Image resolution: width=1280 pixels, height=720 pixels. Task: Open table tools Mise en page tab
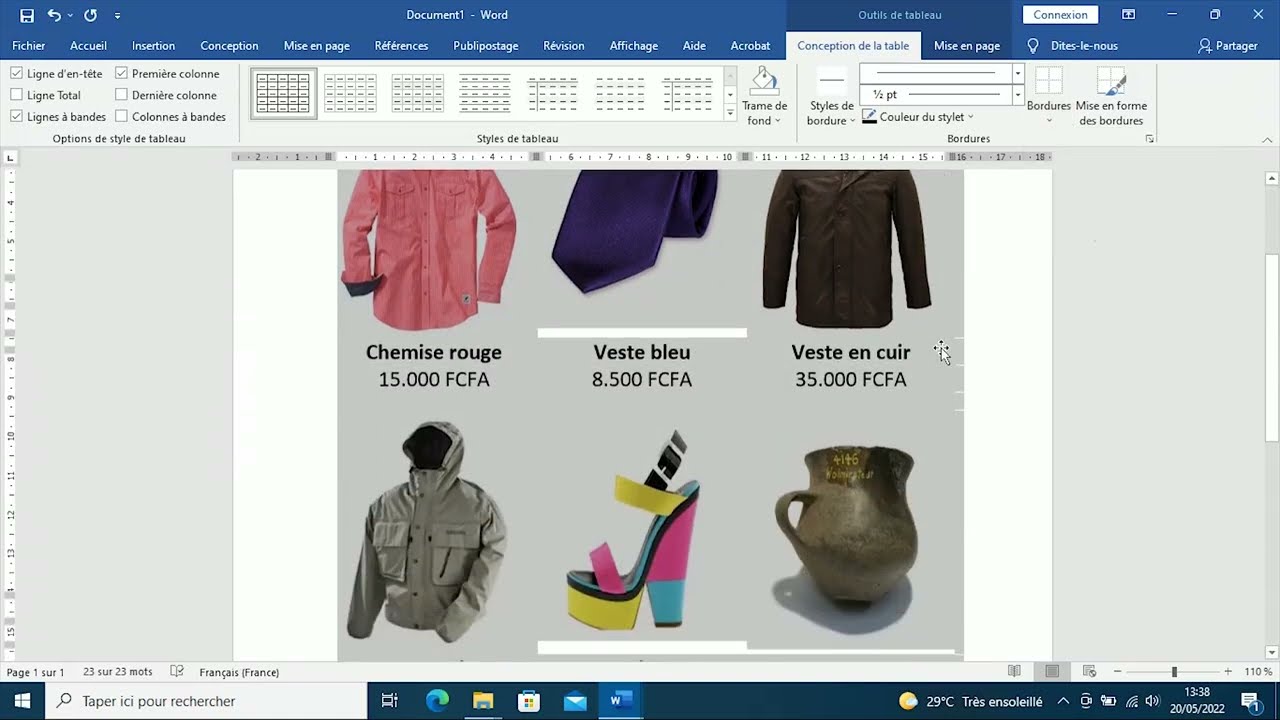967,46
